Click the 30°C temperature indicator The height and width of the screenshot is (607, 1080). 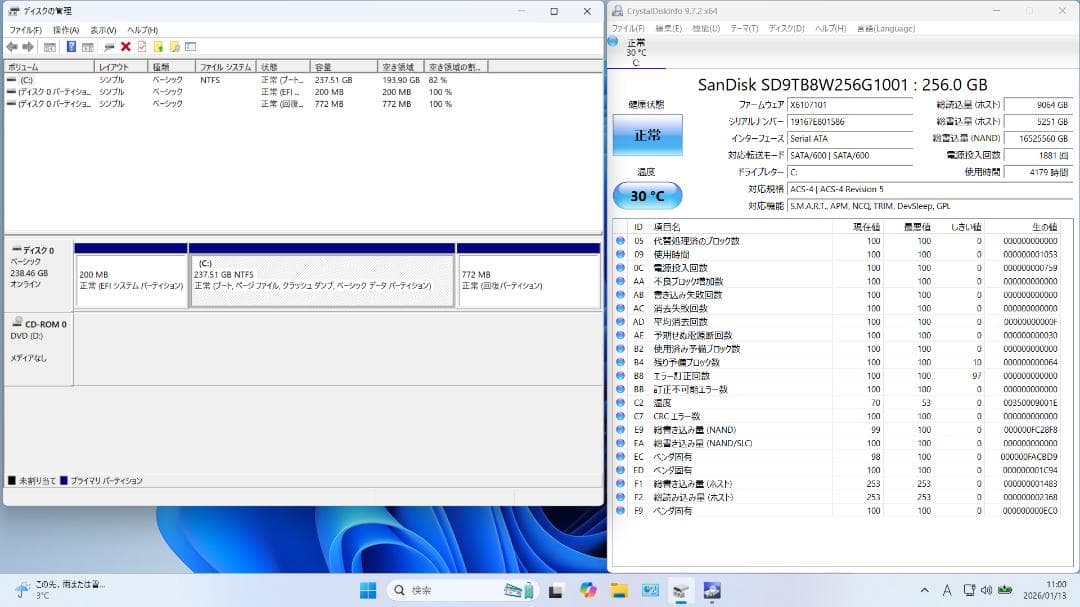coord(646,196)
